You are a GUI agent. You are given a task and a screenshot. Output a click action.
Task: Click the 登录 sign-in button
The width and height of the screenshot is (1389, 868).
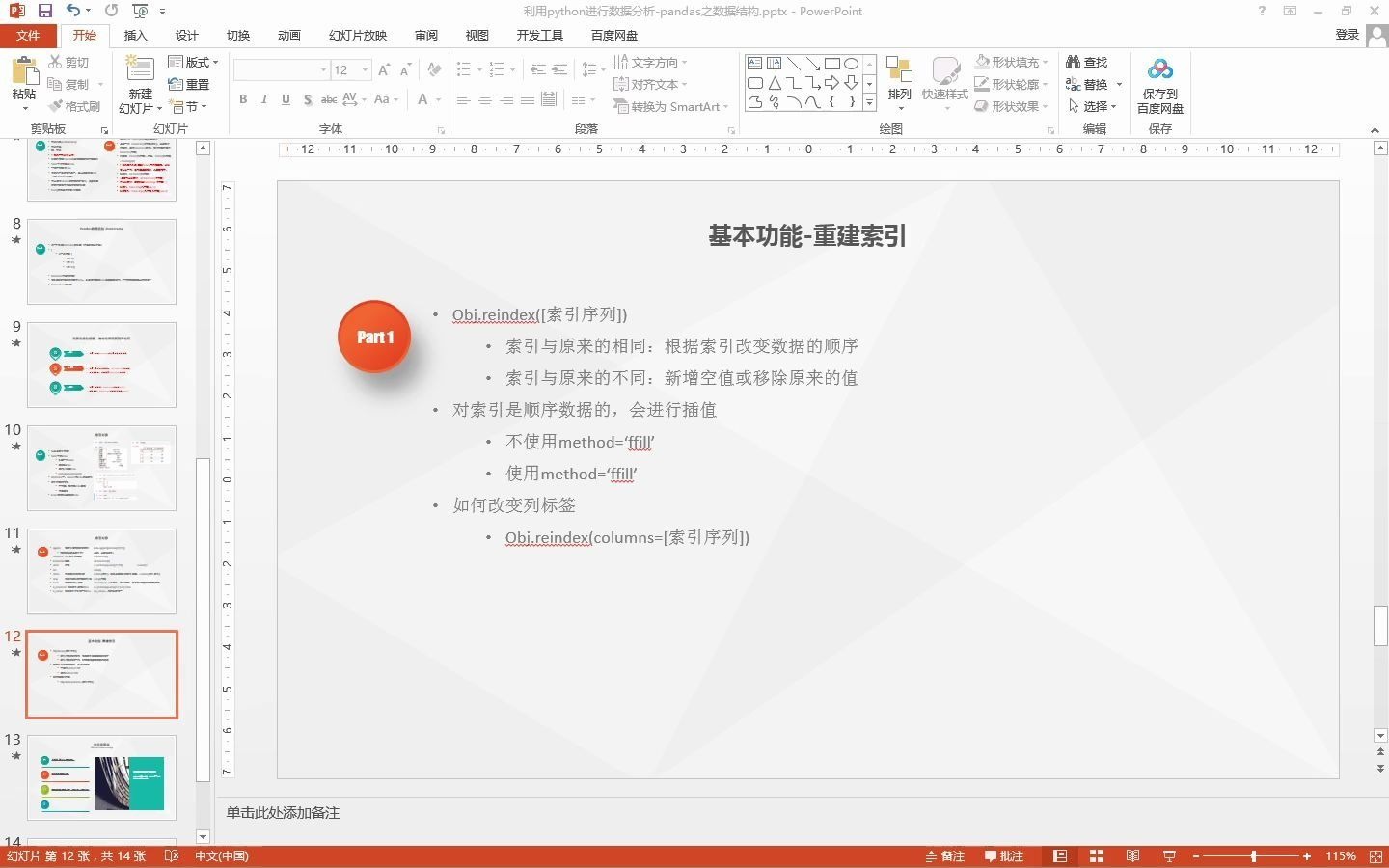point(1346,35)
